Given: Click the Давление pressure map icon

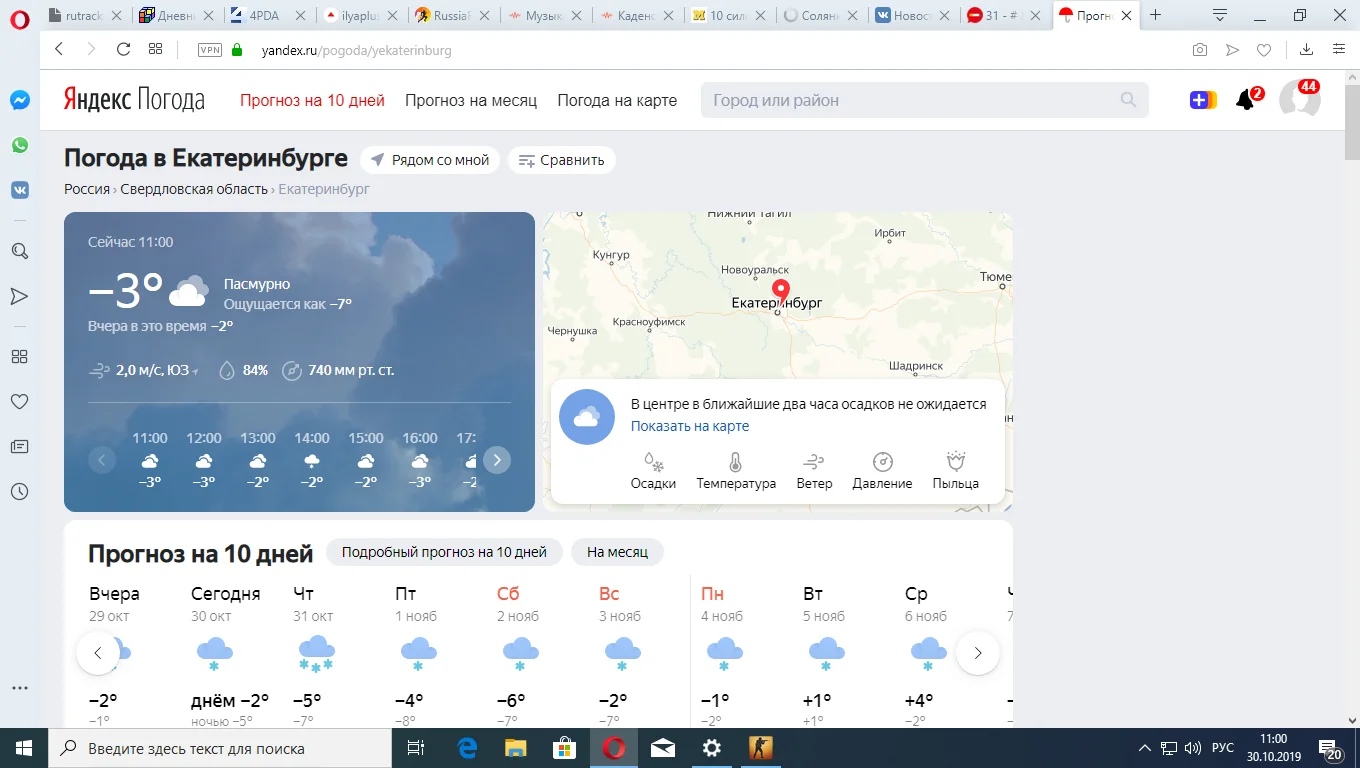Looking at the screenshot, I should [882, 470].
